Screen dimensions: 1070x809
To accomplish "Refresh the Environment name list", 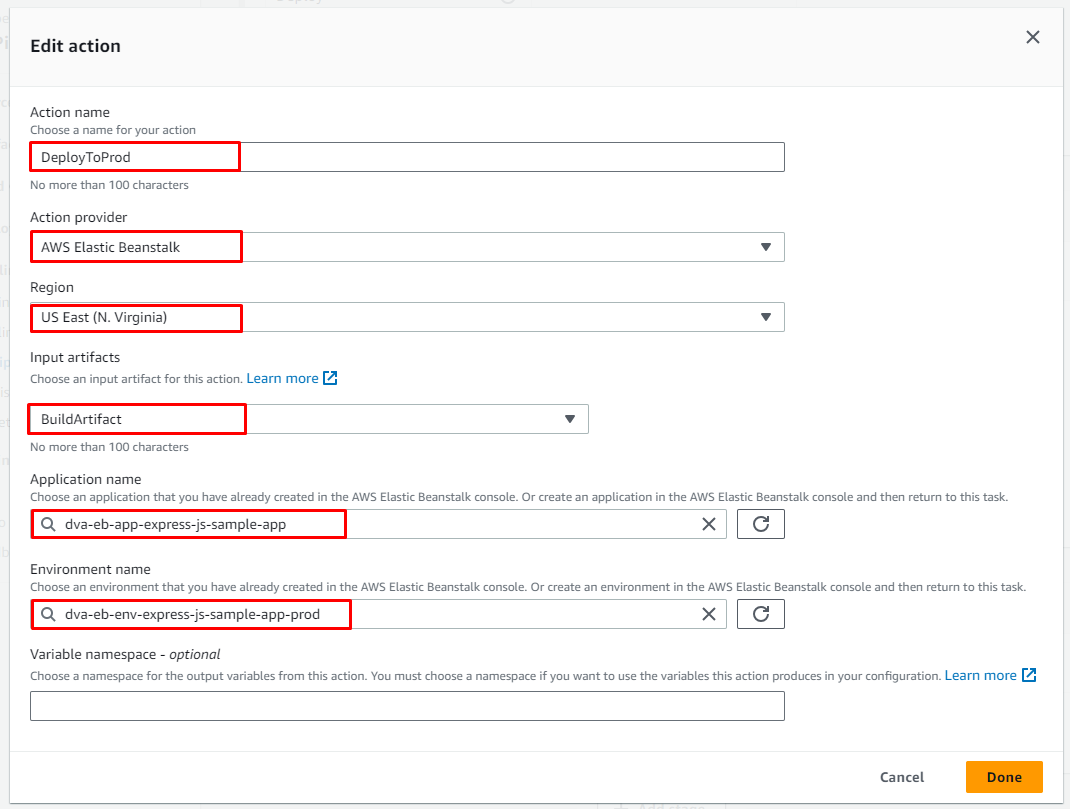I will pyautogui.click(x=760, y=615).
